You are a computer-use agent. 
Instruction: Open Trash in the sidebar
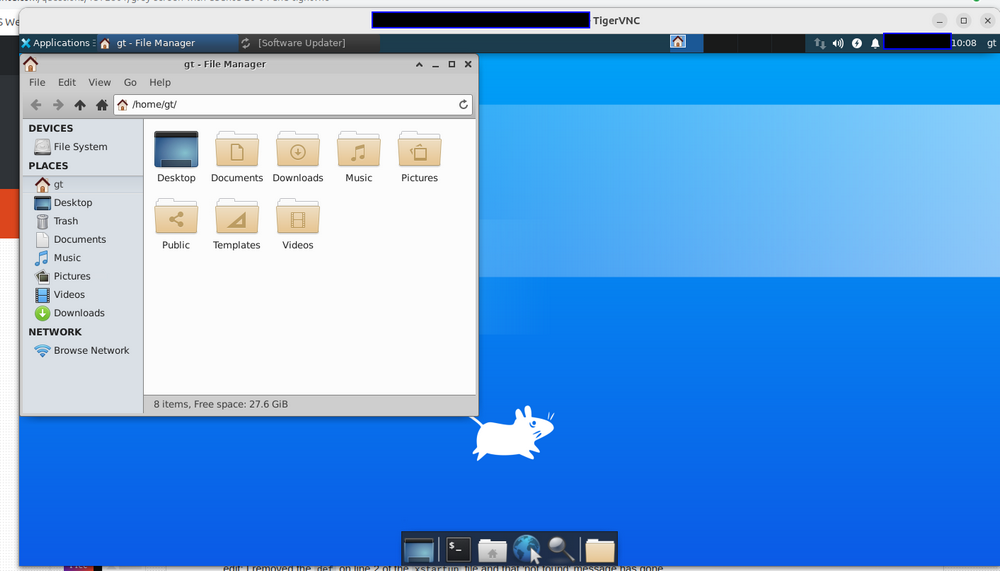[x=82, y=221]
